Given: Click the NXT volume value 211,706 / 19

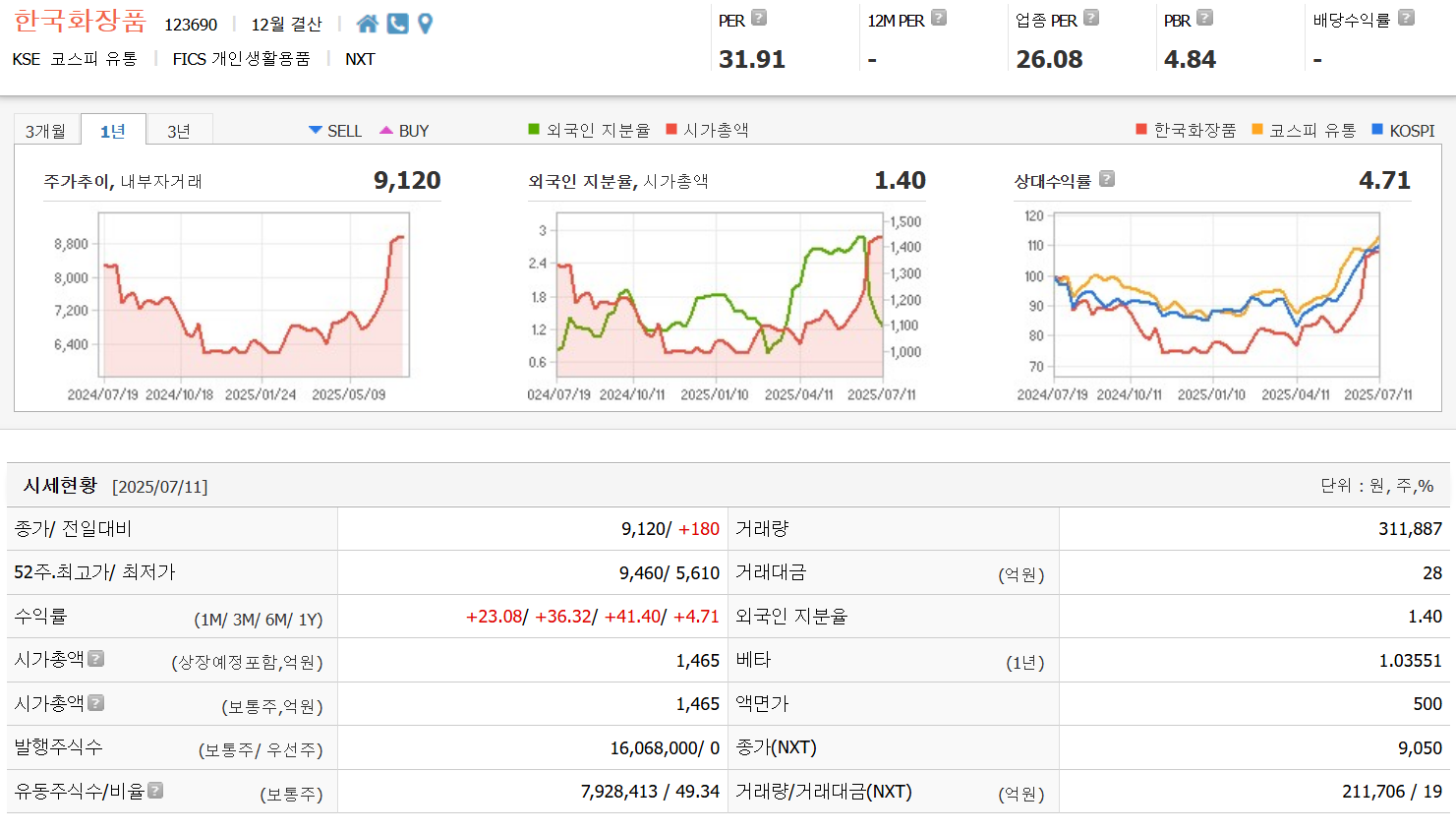Looking at the screenshot, I should [x=1392, y=792].
